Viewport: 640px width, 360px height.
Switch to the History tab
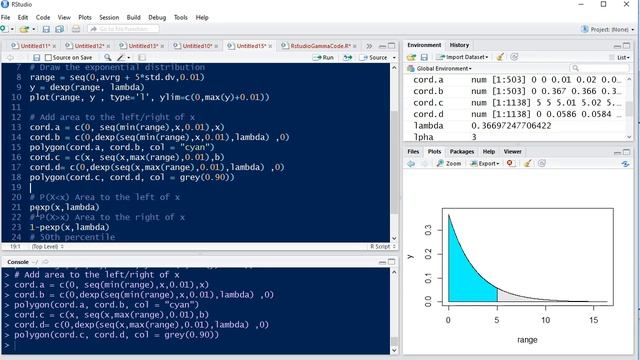(x=459, y=45)
